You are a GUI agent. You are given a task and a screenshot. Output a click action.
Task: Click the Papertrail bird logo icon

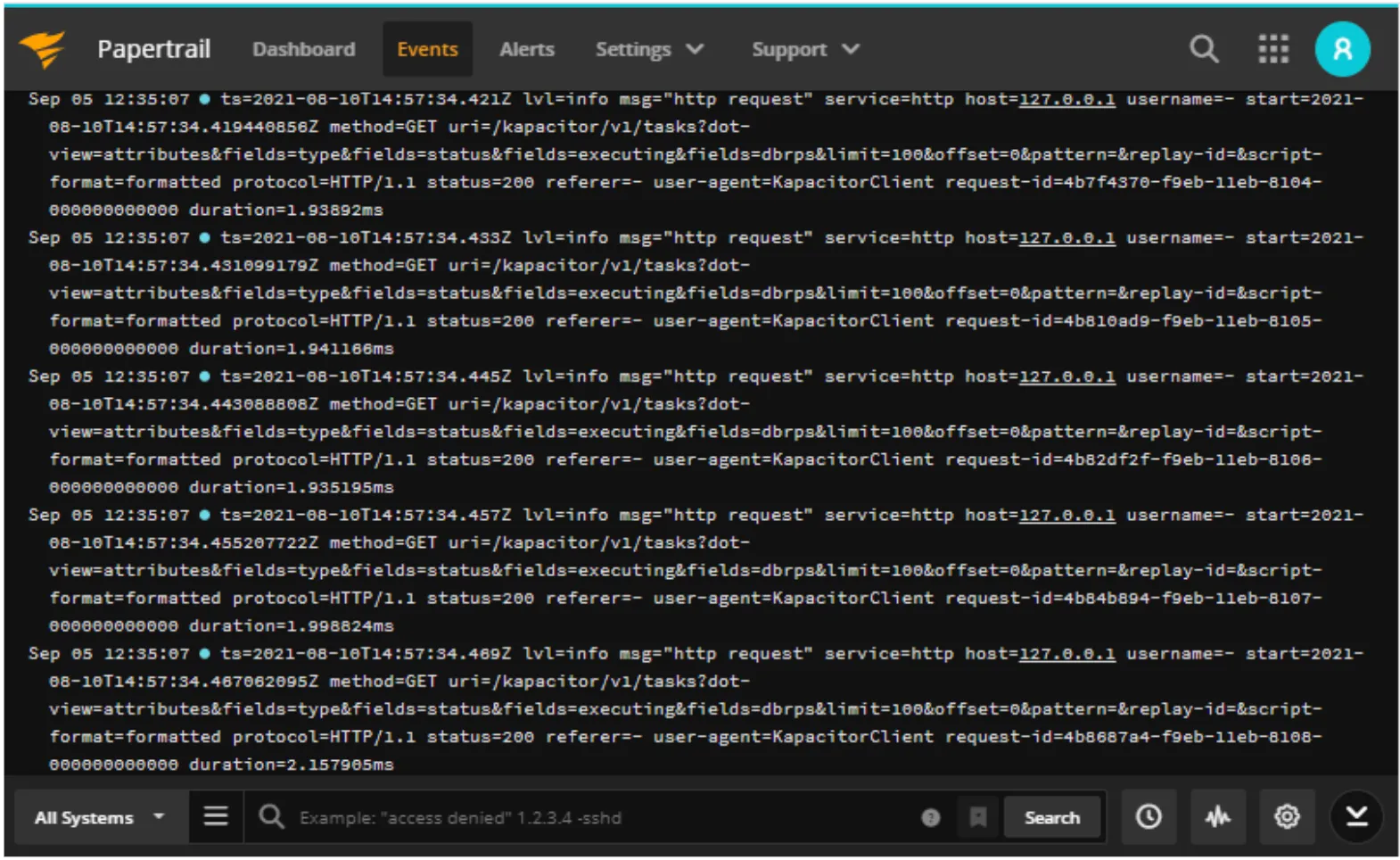(42, 49)
